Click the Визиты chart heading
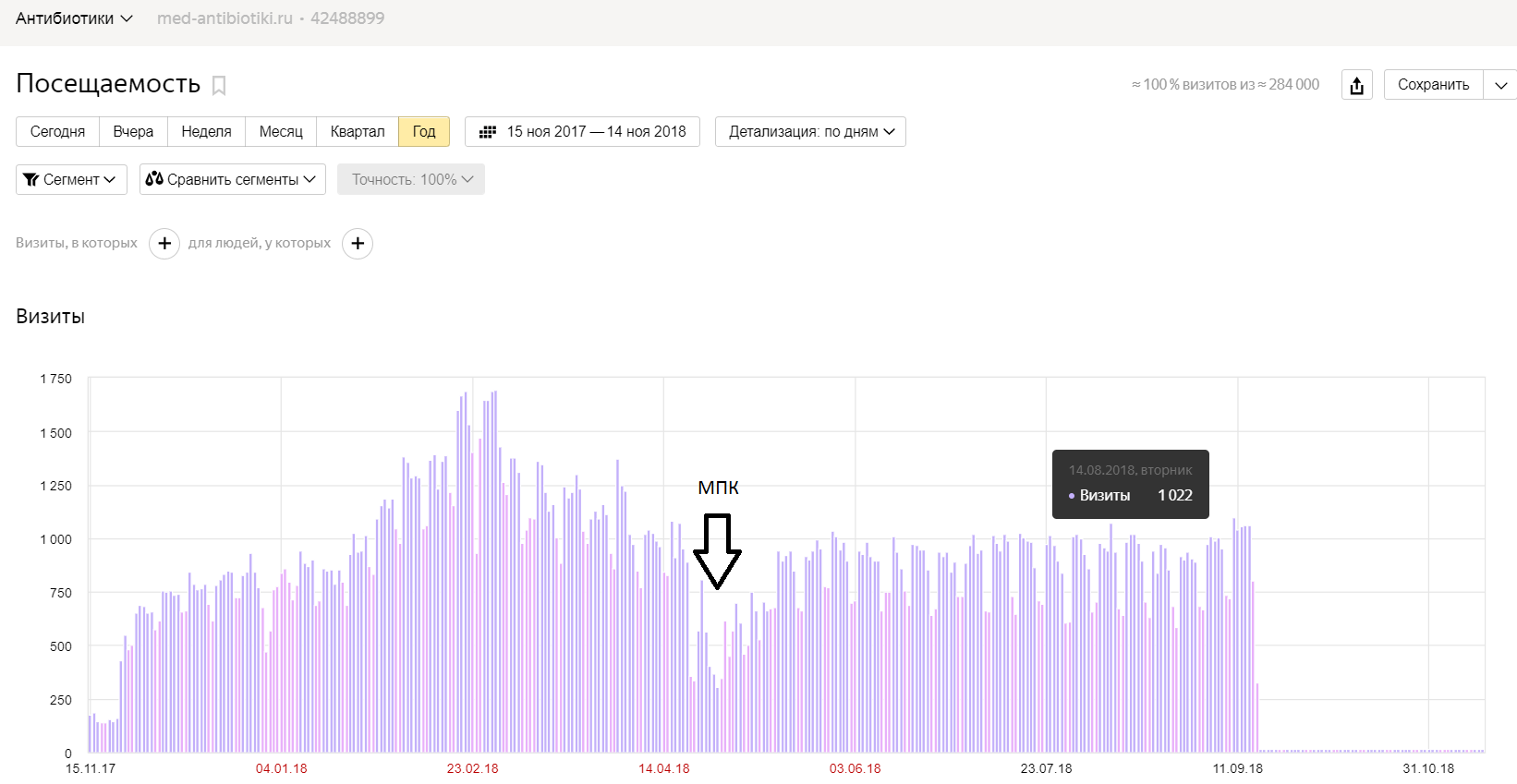The width and height of the screenshot is (1517, 784). pyautogui.click(x=51, y=317)
